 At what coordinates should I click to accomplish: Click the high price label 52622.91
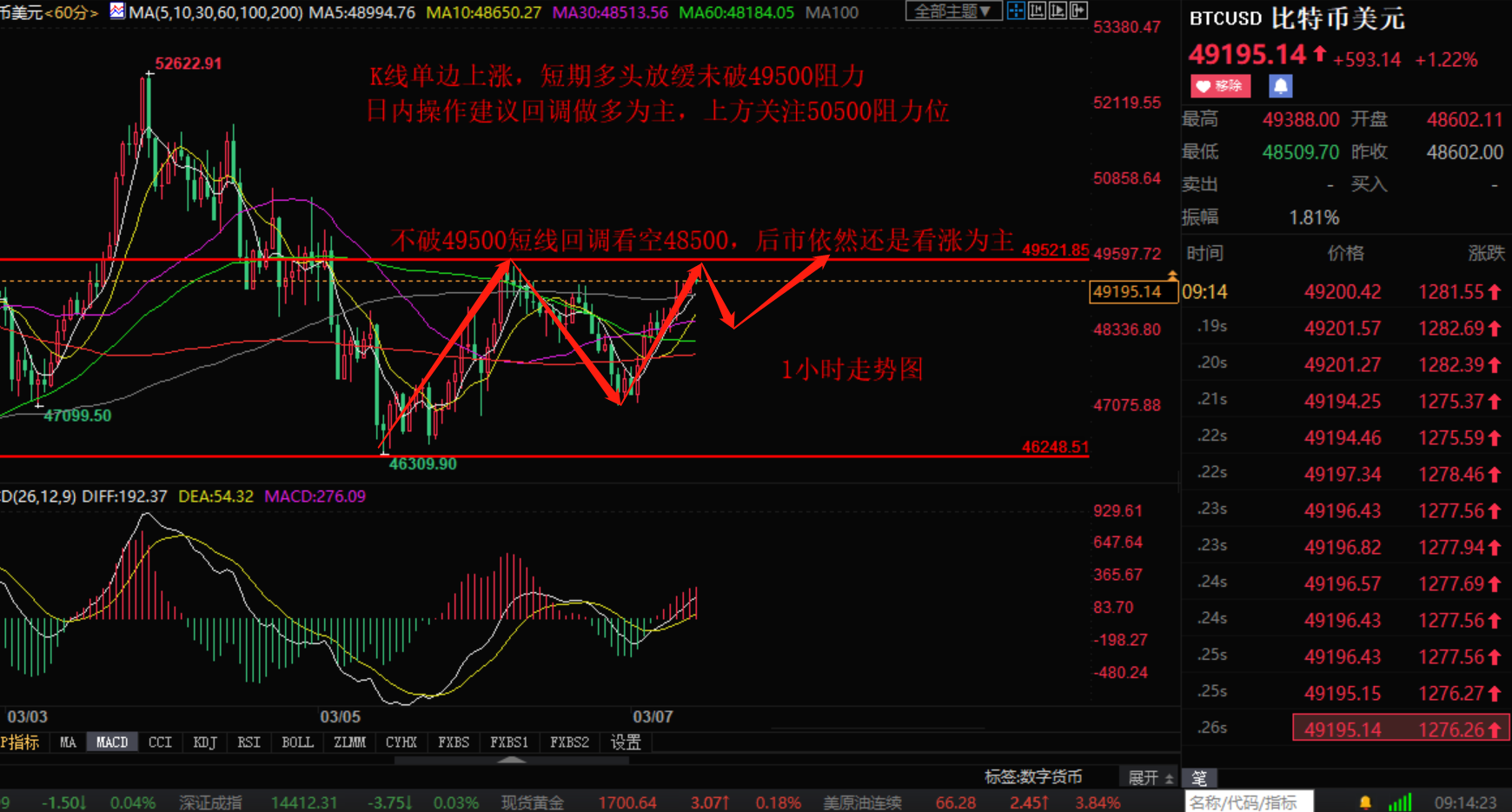[x=189, y=63]
